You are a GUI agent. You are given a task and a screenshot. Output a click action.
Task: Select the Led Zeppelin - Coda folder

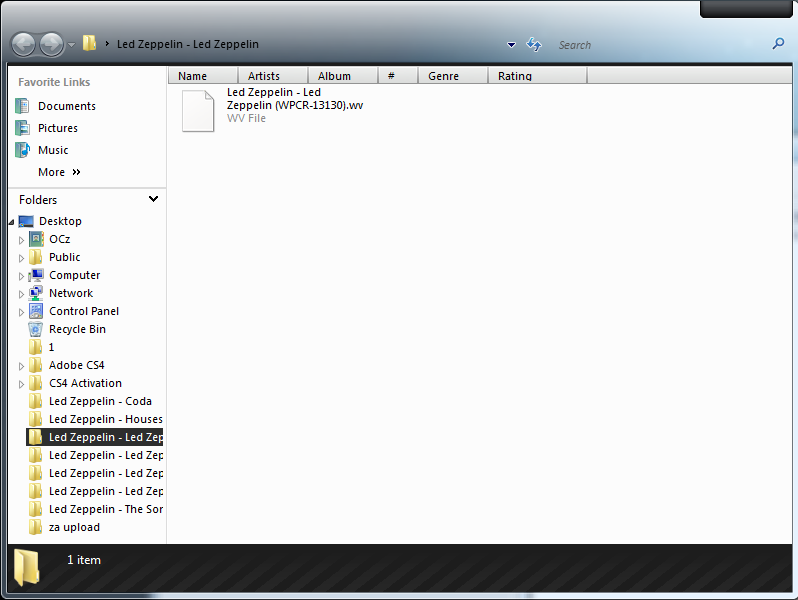click(100, 401)
